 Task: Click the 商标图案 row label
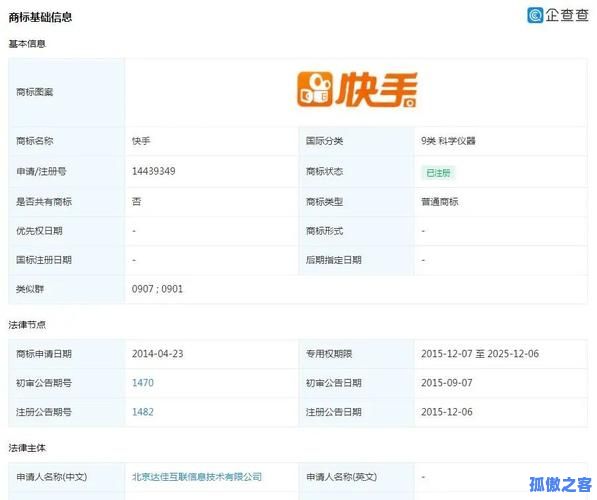click(35, 92)
